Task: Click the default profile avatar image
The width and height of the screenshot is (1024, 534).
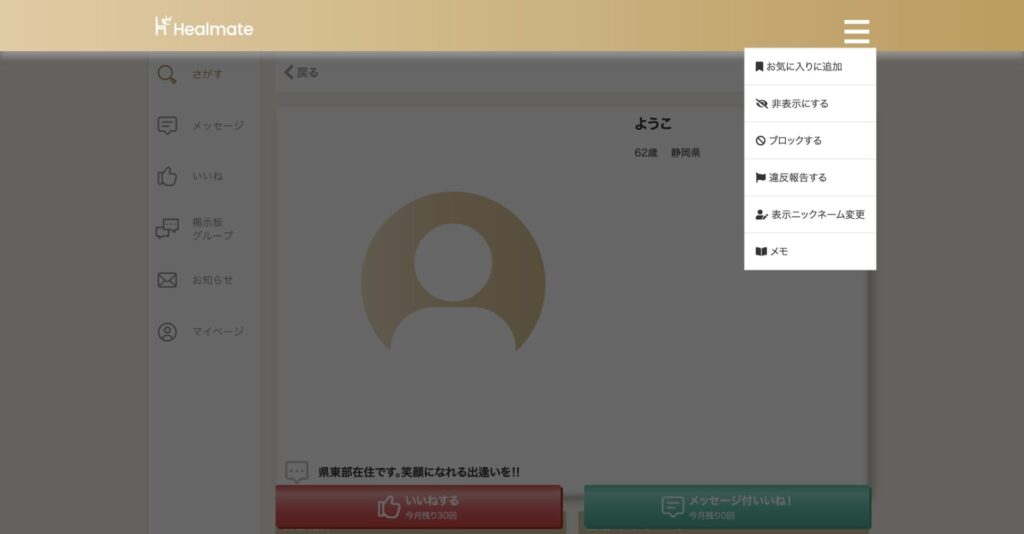Action: pyautogui.click(x=453, y=273)
